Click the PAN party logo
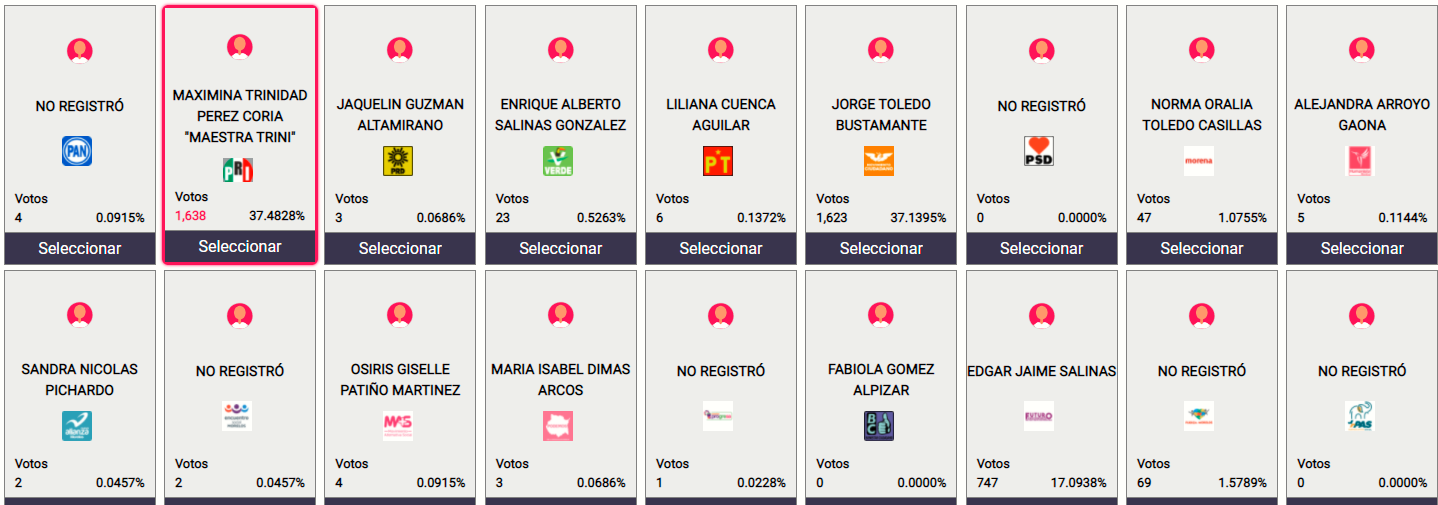Viewport: 1438px width, 505px height. (x=78, y=151)
